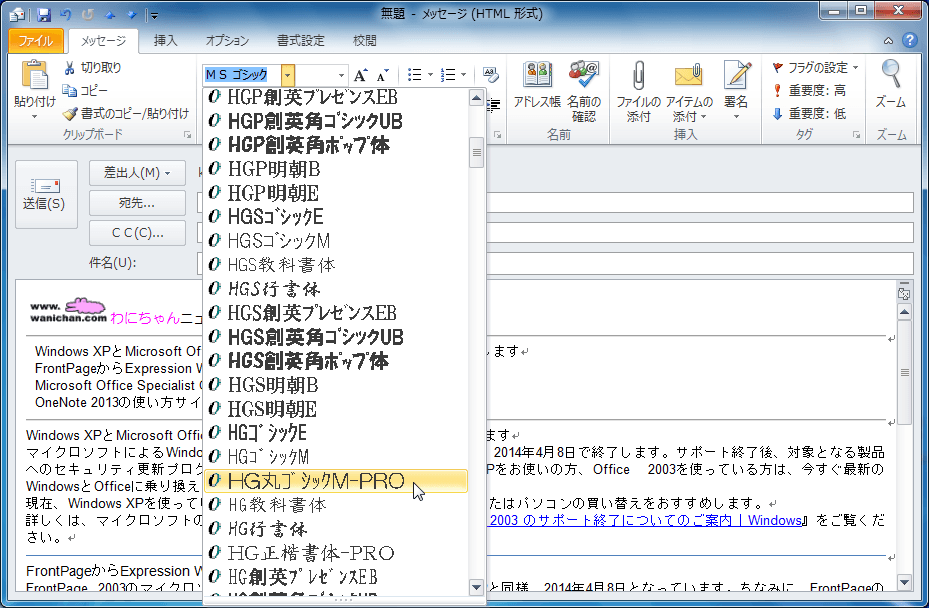Choose HGS教科書体 font
Screen dimensions: 929x608
[336, 265]
